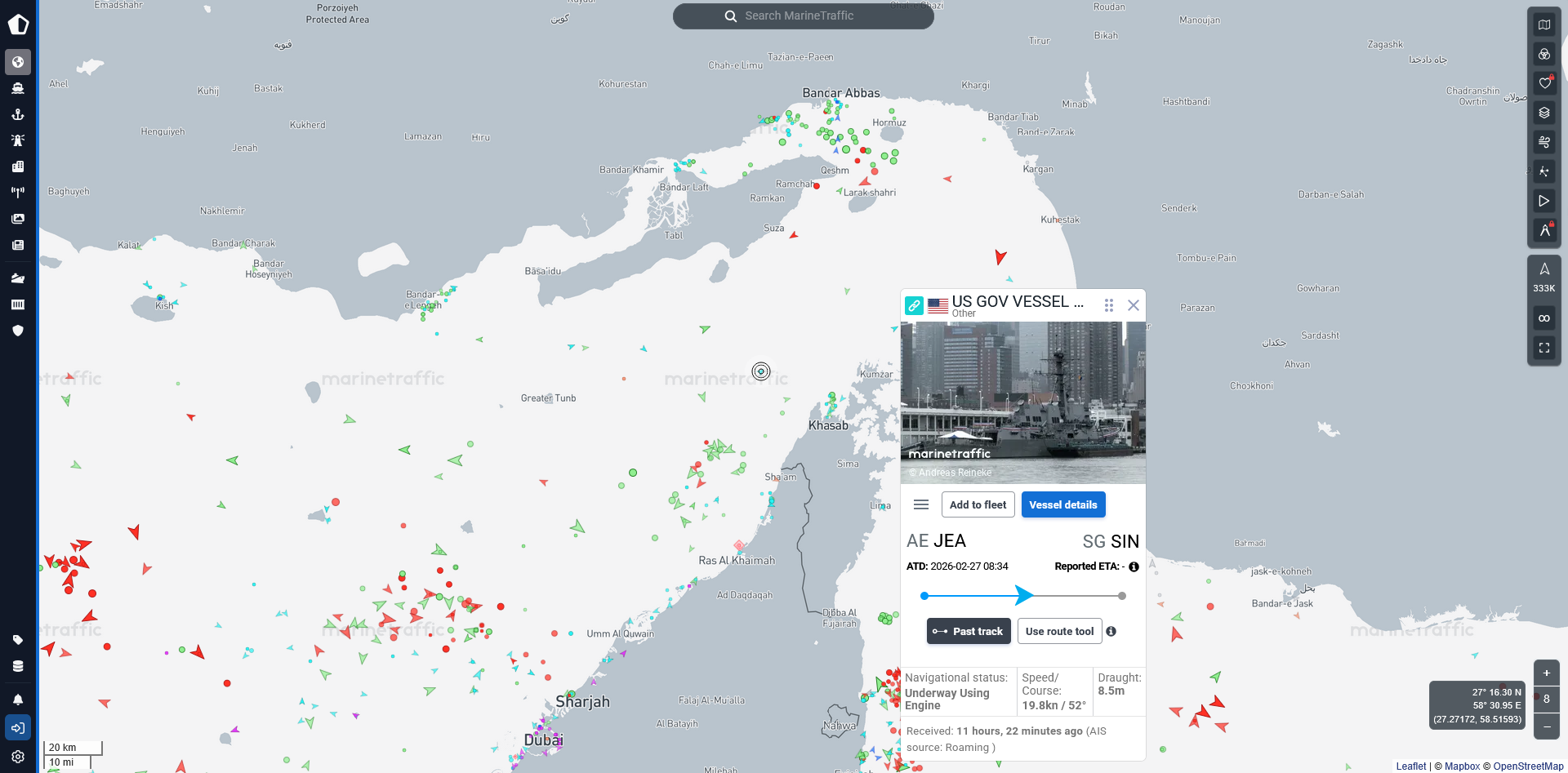Open the Photos gallery icon in sidebar
The image size is (1568, 773).
[18, 219]
